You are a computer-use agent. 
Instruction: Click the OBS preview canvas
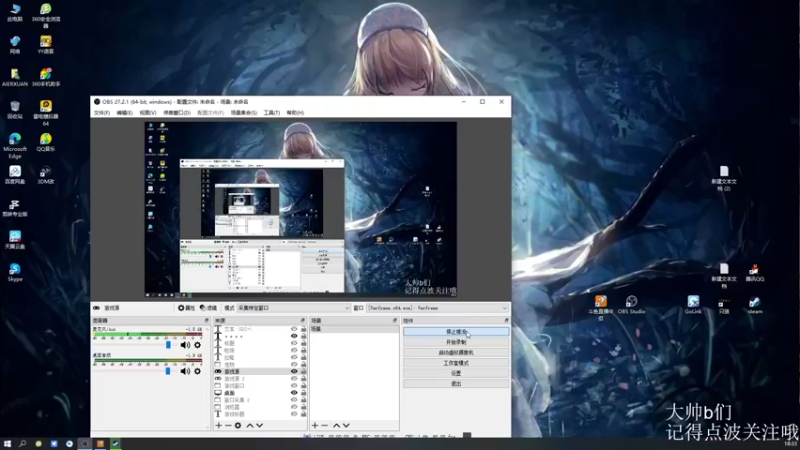[x=301, y=208]
